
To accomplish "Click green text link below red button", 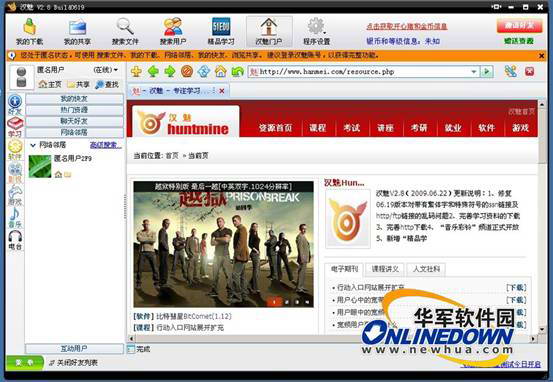I will (519, 41).
